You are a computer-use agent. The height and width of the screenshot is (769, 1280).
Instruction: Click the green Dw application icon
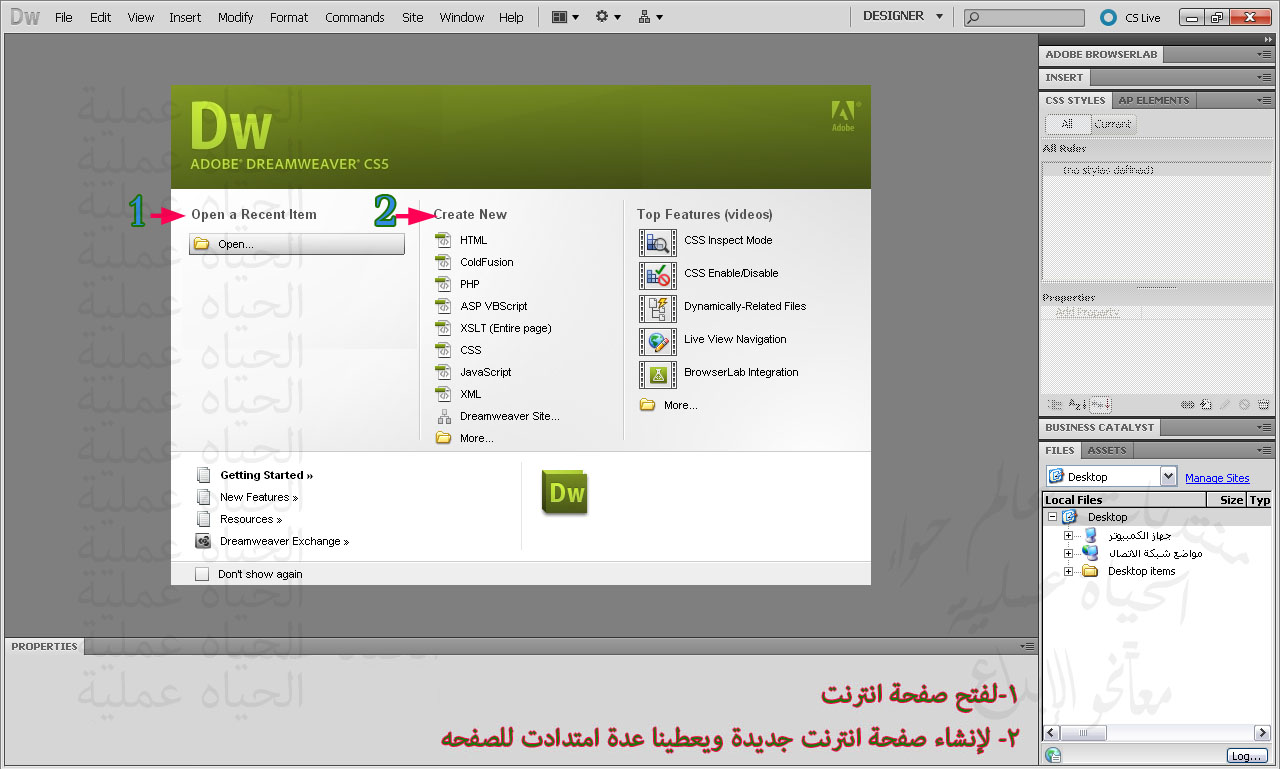[565, 492]
